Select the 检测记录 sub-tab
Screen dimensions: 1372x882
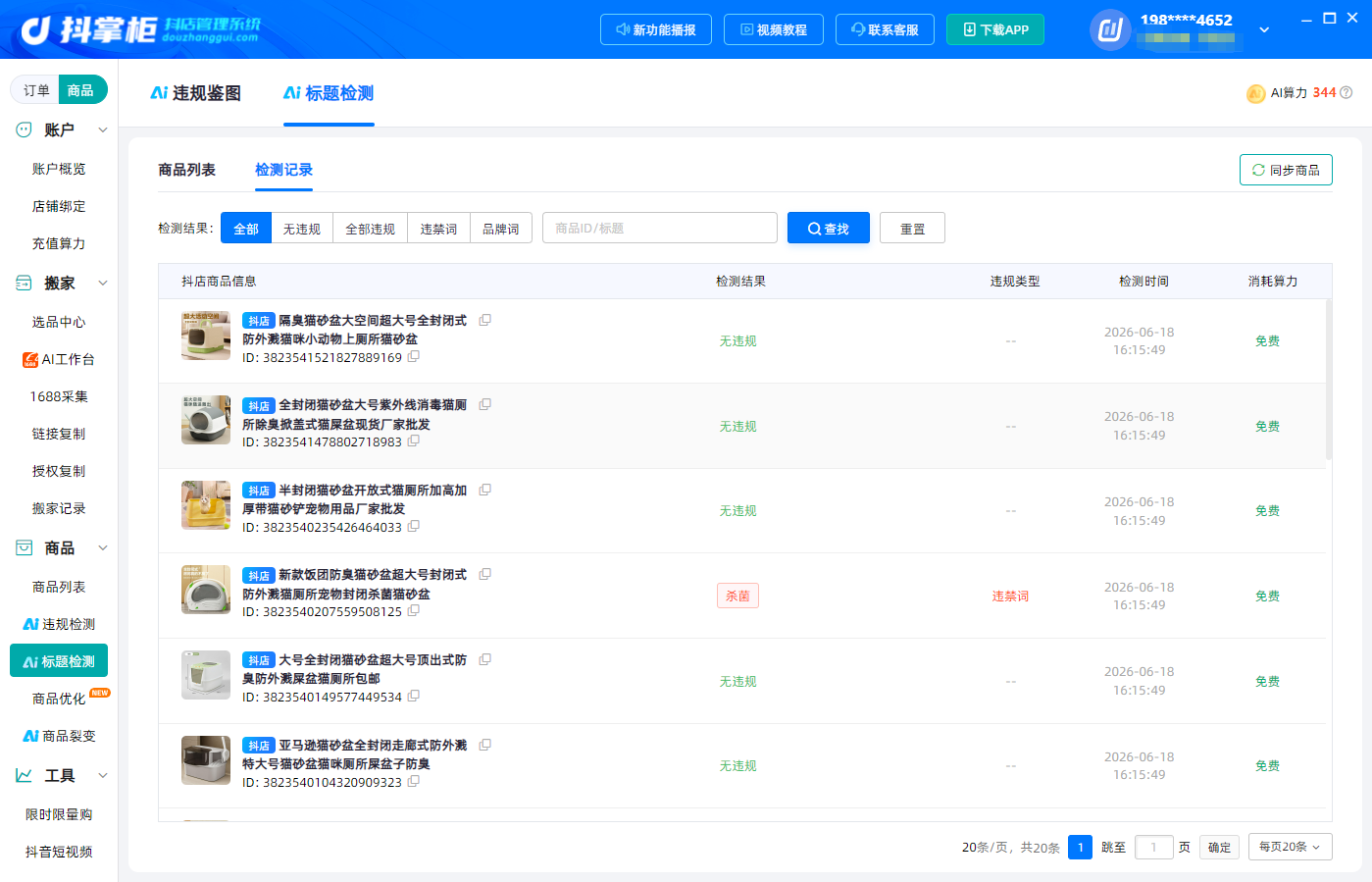(x=283, y=170)
